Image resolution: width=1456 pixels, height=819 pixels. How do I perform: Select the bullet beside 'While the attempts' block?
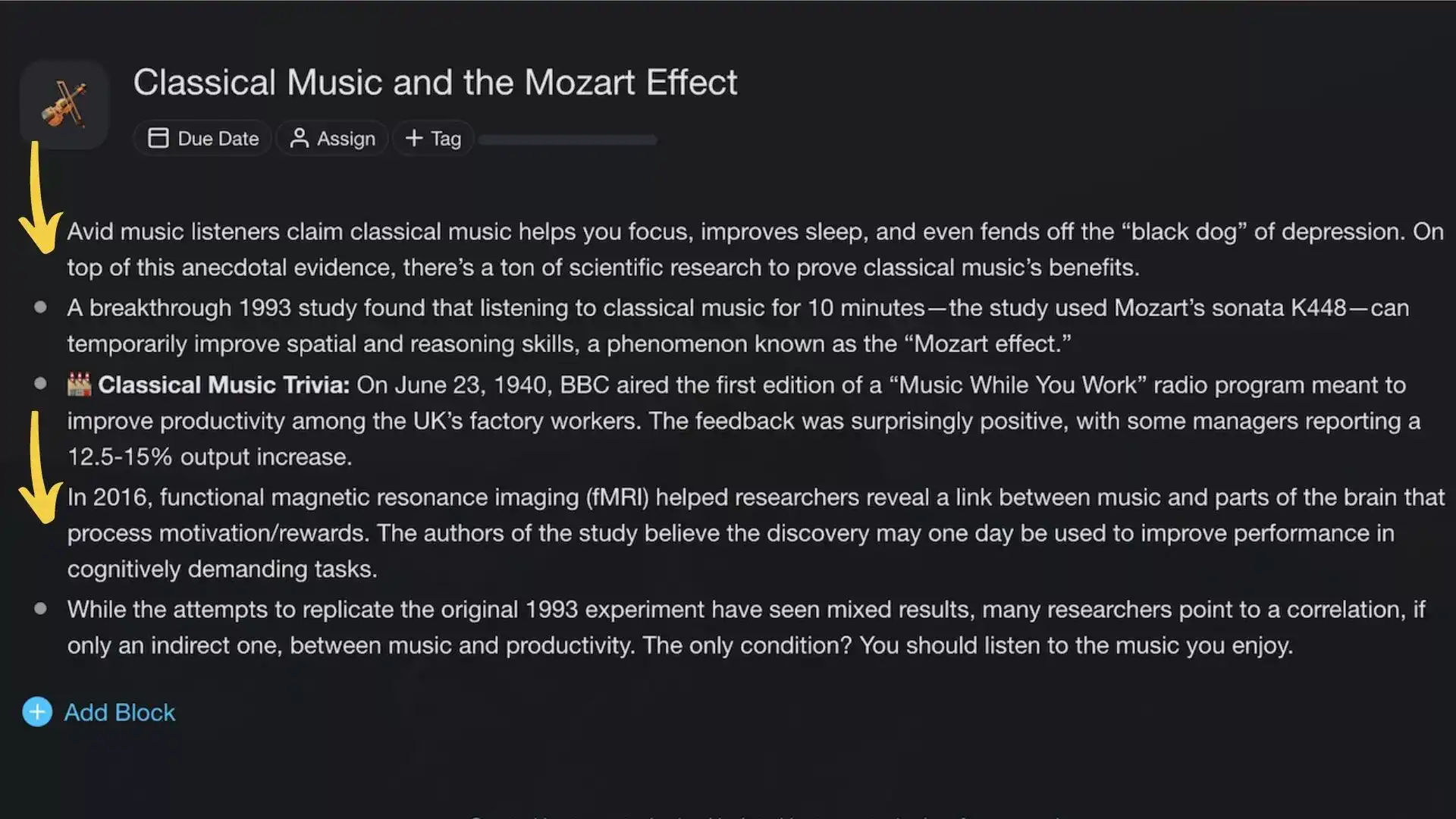41,608
